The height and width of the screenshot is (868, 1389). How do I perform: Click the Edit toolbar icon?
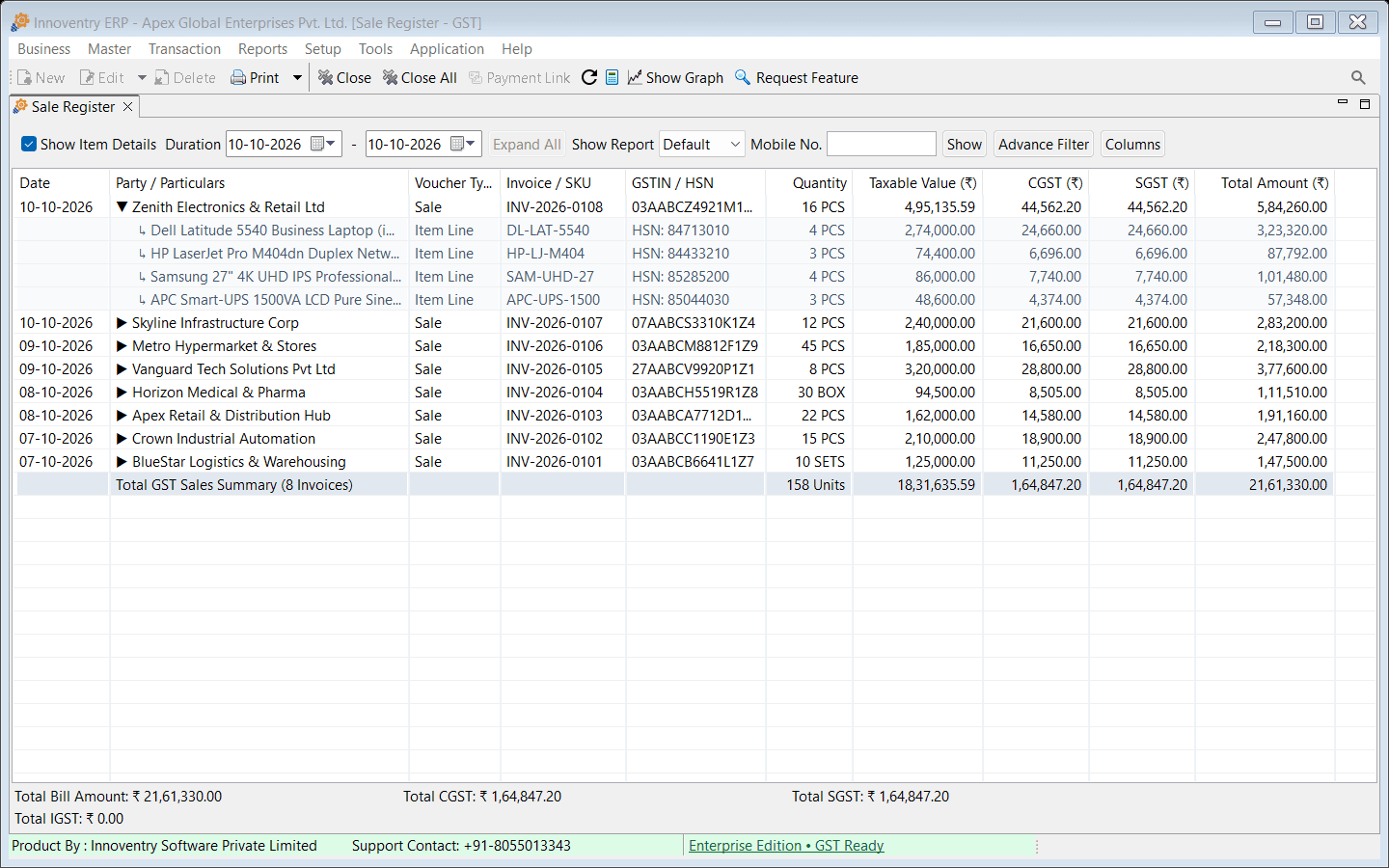point(87,78)
